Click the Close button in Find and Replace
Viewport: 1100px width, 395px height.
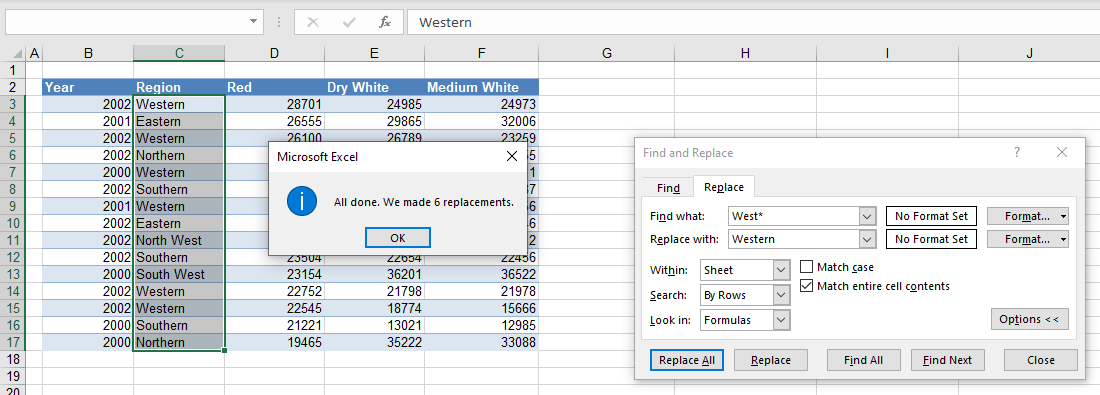click(1040, 360)
